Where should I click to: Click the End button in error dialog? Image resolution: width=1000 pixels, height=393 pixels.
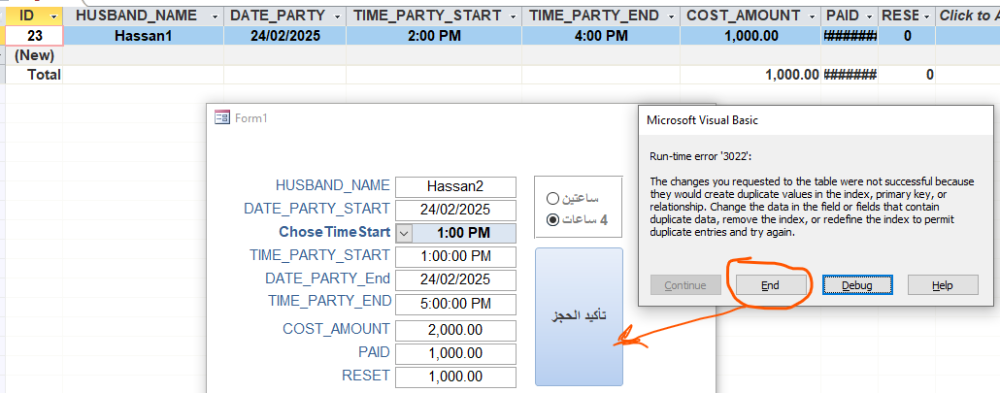coord(770,285)
